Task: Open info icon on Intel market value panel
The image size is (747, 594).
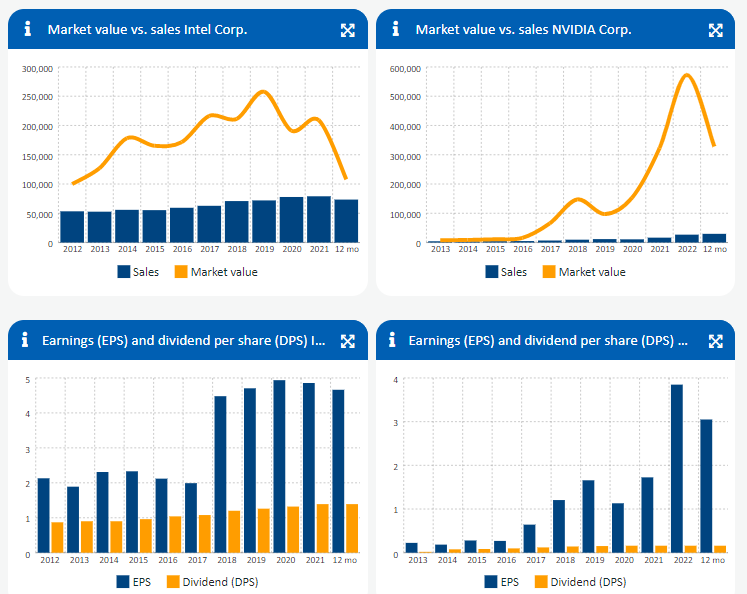Action: point(28,29)
